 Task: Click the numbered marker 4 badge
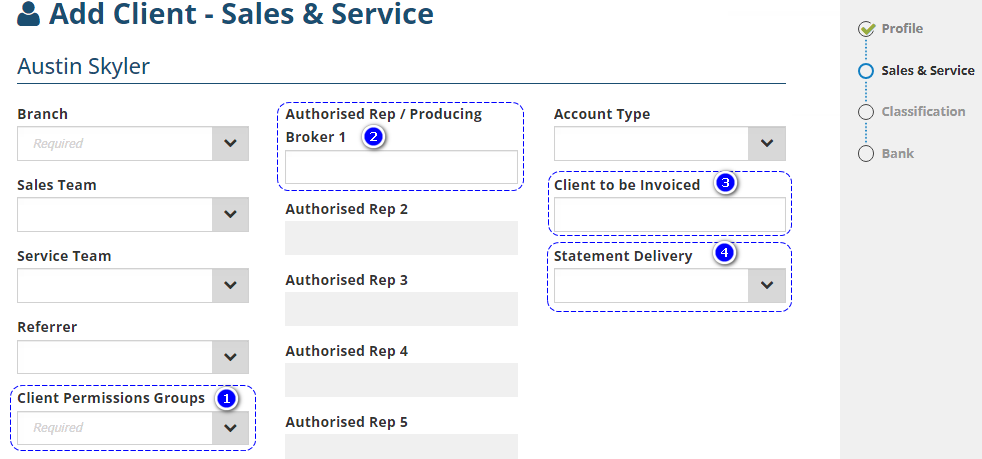[x=725, y=255]
